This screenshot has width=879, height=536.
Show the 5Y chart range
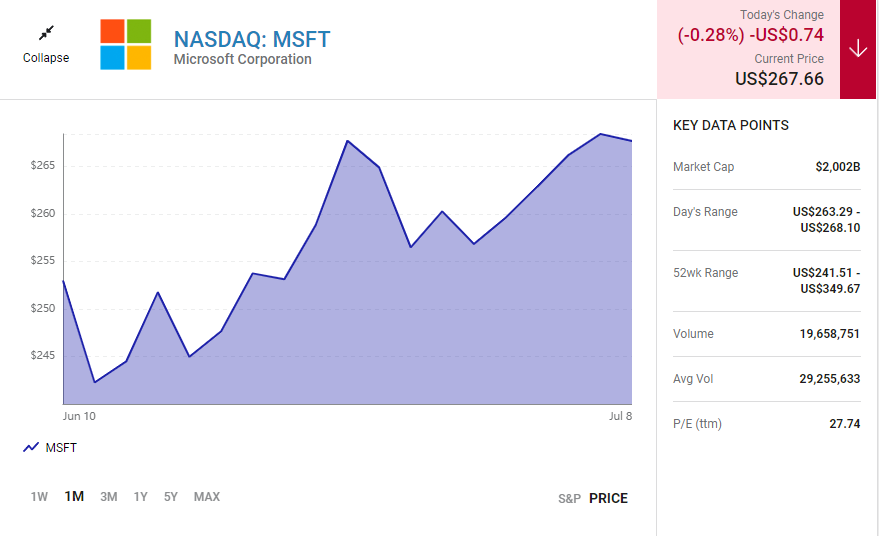click(171, 497)
